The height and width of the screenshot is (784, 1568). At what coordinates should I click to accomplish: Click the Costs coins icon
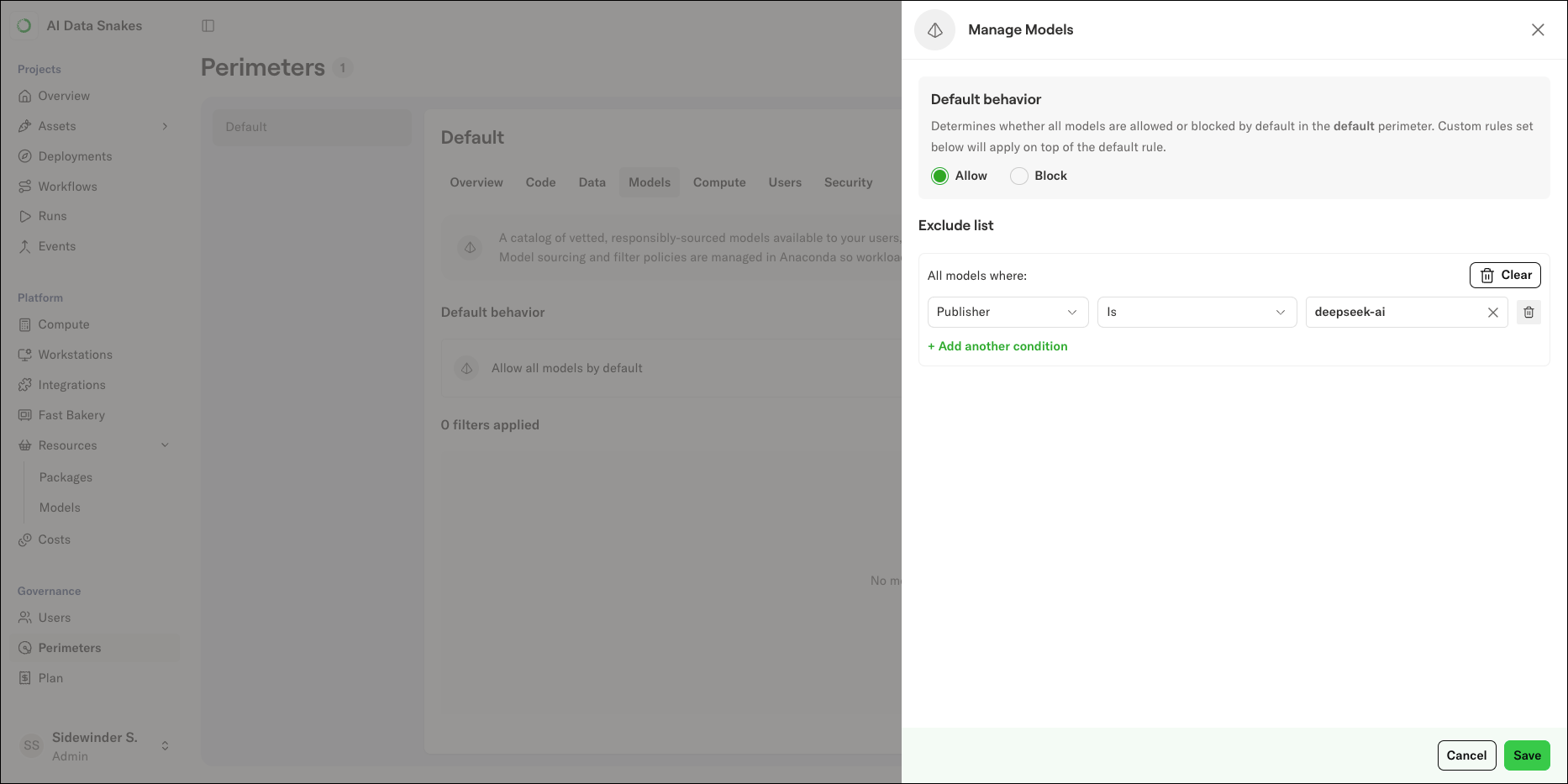[25, 539]
